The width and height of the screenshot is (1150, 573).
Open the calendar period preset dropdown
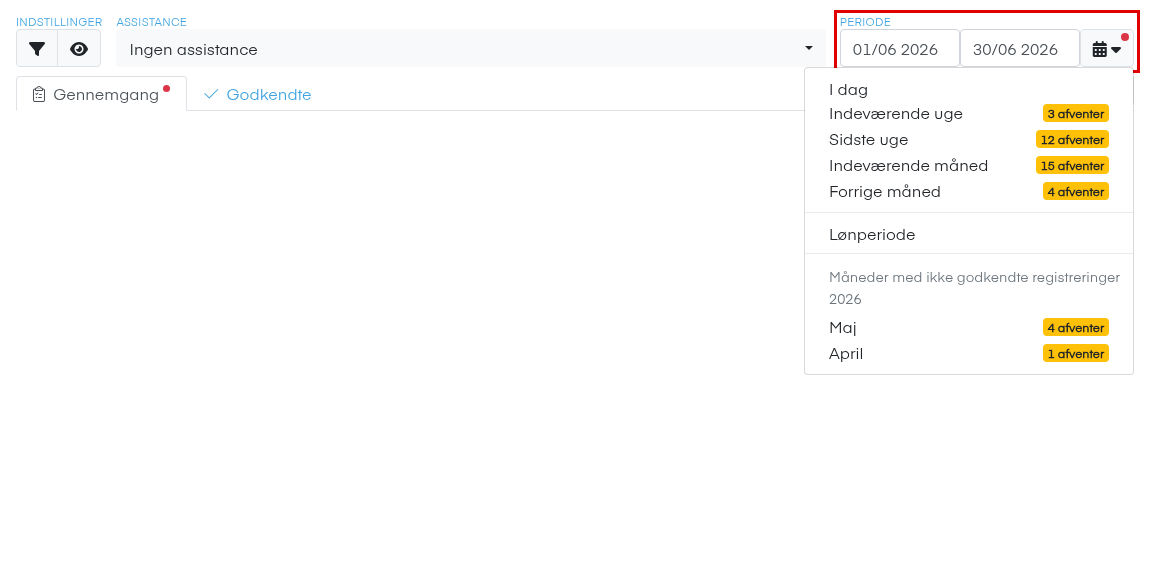[x=1107, y=49]
